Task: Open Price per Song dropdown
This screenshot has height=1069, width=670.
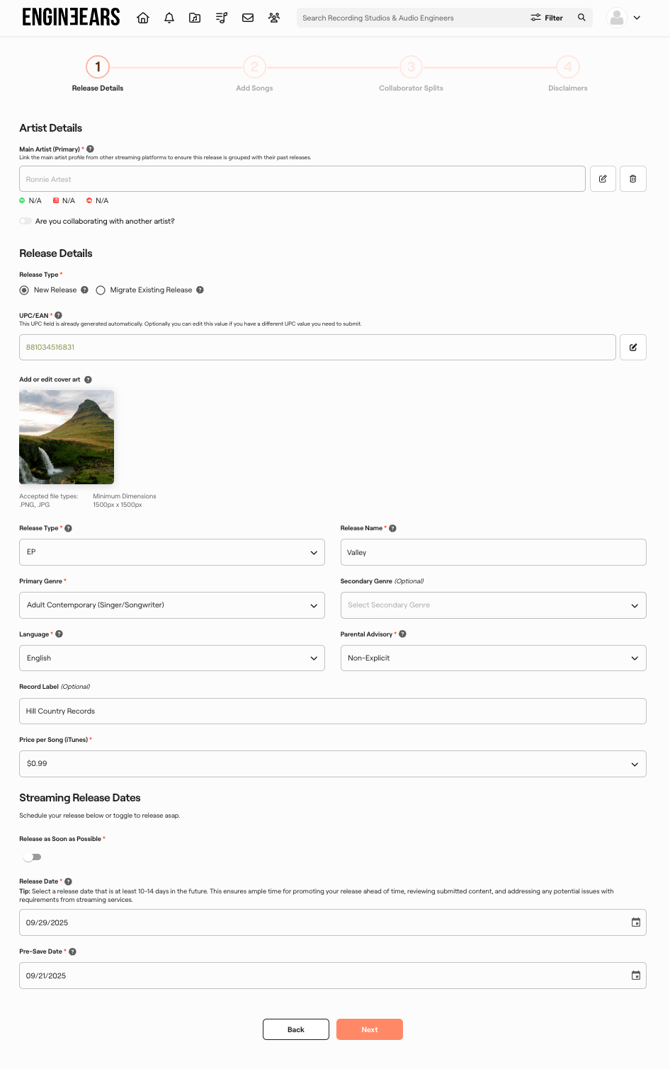Action: 332,764
